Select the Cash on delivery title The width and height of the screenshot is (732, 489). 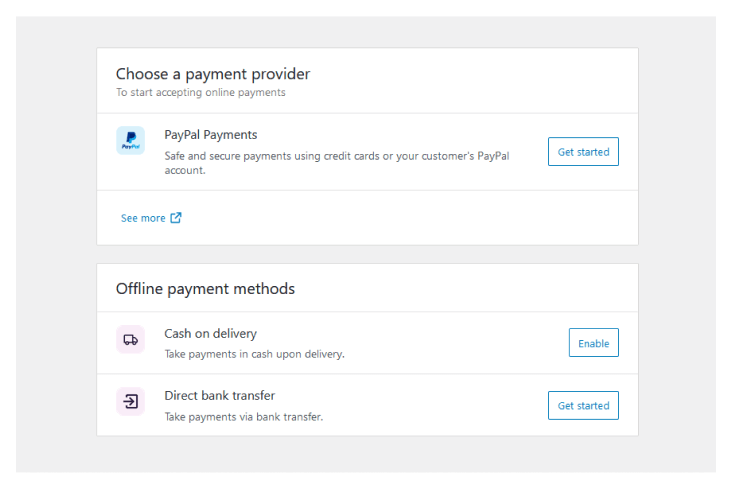tap(211, 333)
